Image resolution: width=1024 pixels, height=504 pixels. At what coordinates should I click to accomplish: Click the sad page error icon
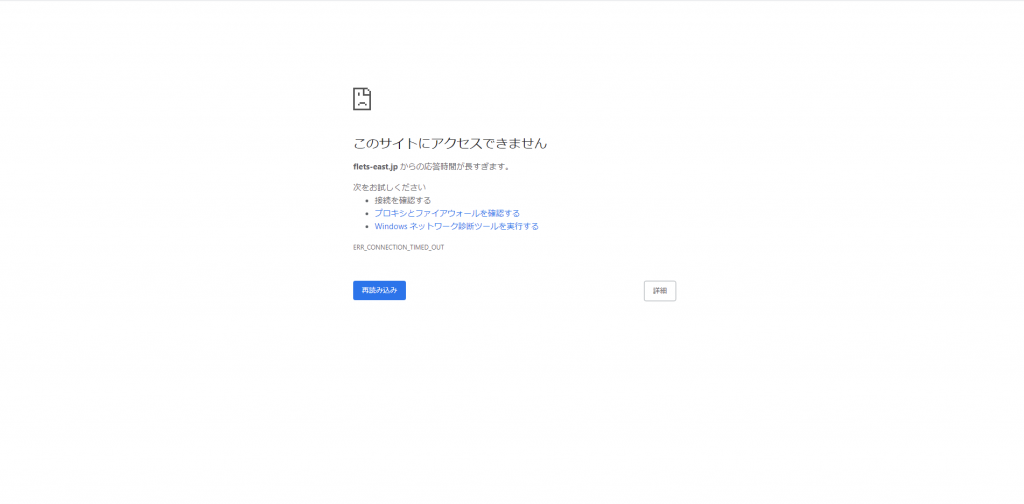click(x=362, y=99)
